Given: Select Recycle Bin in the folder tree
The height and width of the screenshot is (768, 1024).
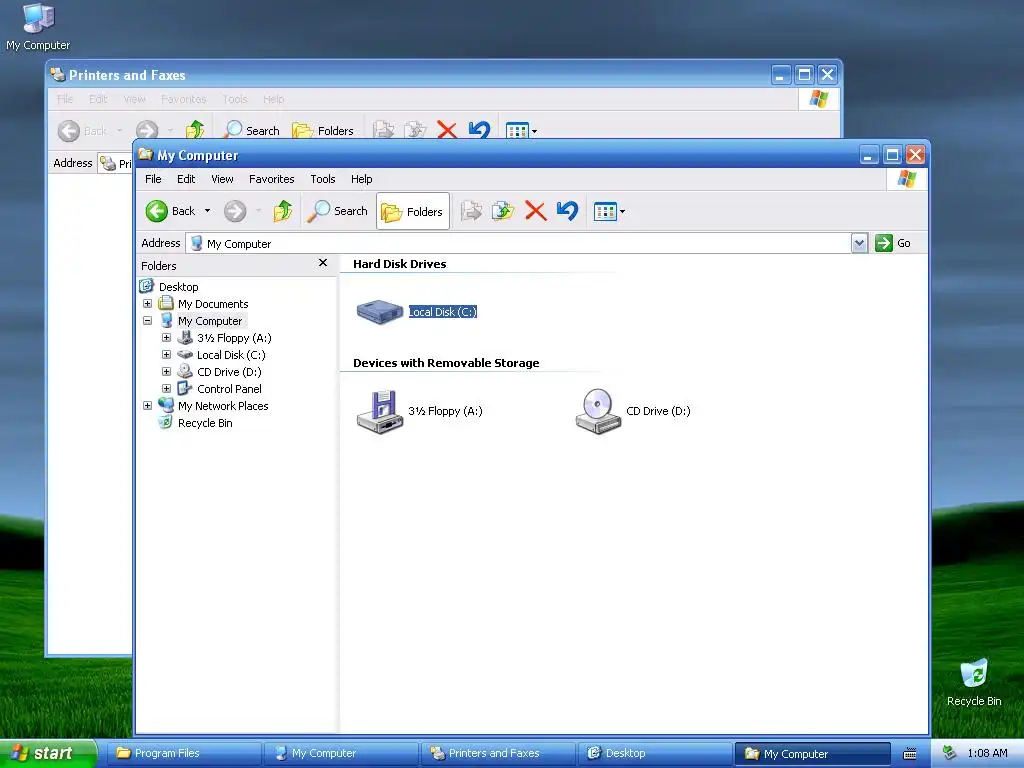Looking at the screenshot, I should point(205,423).
